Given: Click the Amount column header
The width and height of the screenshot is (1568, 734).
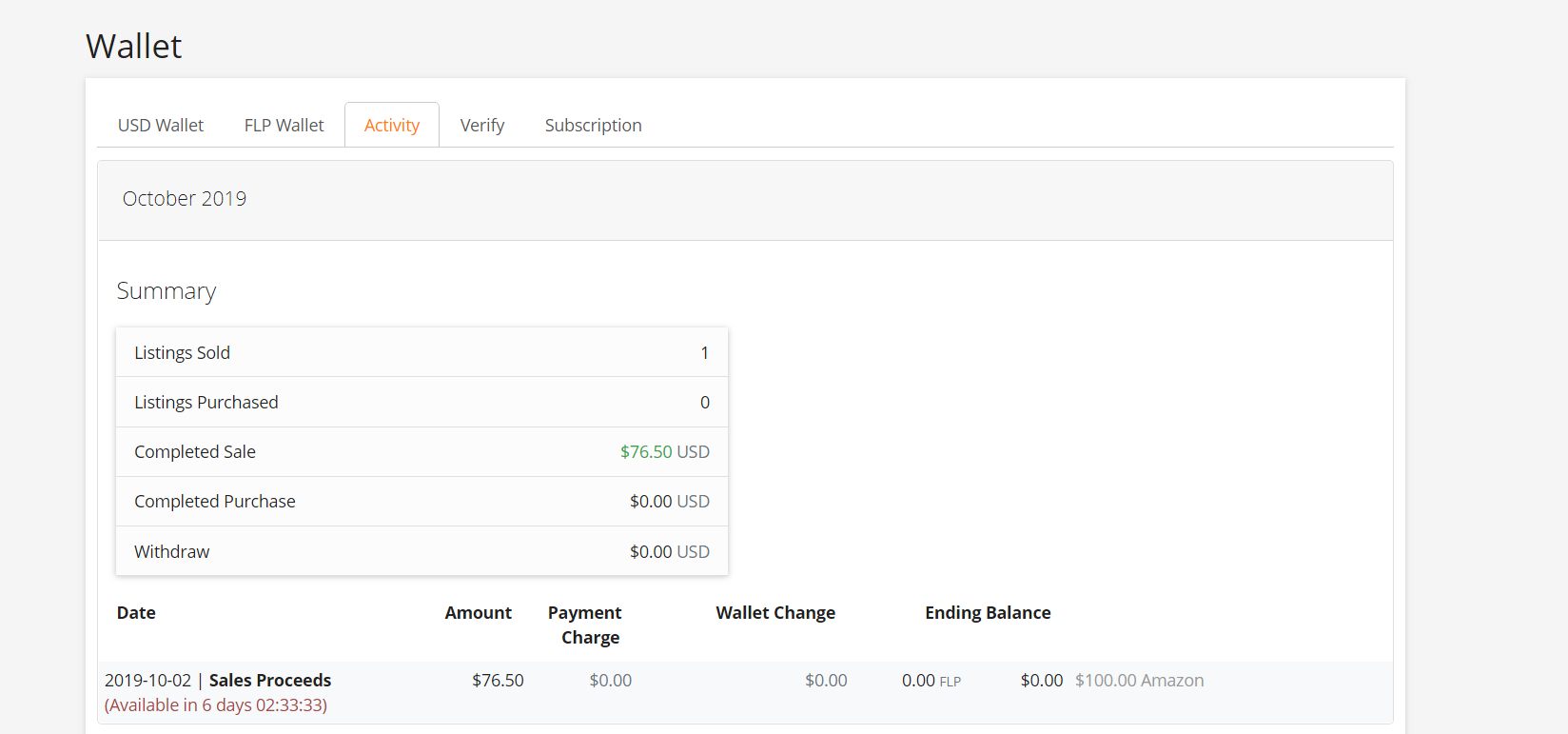Looking at the screenshot, I should (x=478, y=613).
